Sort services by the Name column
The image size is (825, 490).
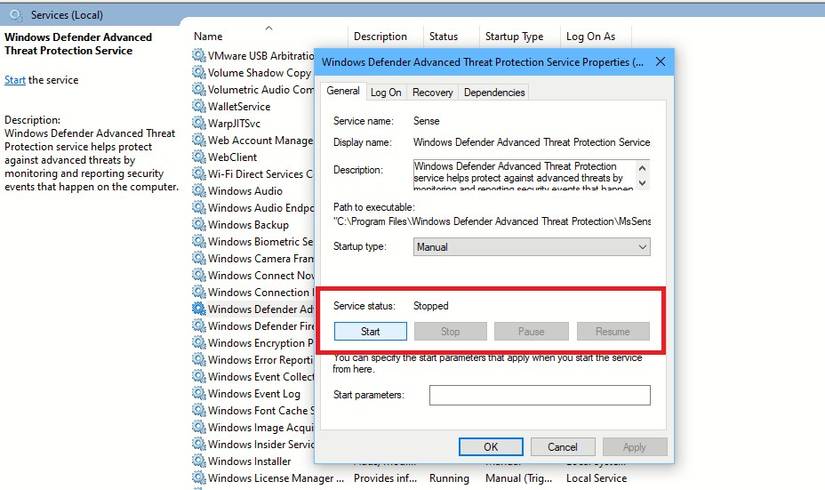pos(208,36)
